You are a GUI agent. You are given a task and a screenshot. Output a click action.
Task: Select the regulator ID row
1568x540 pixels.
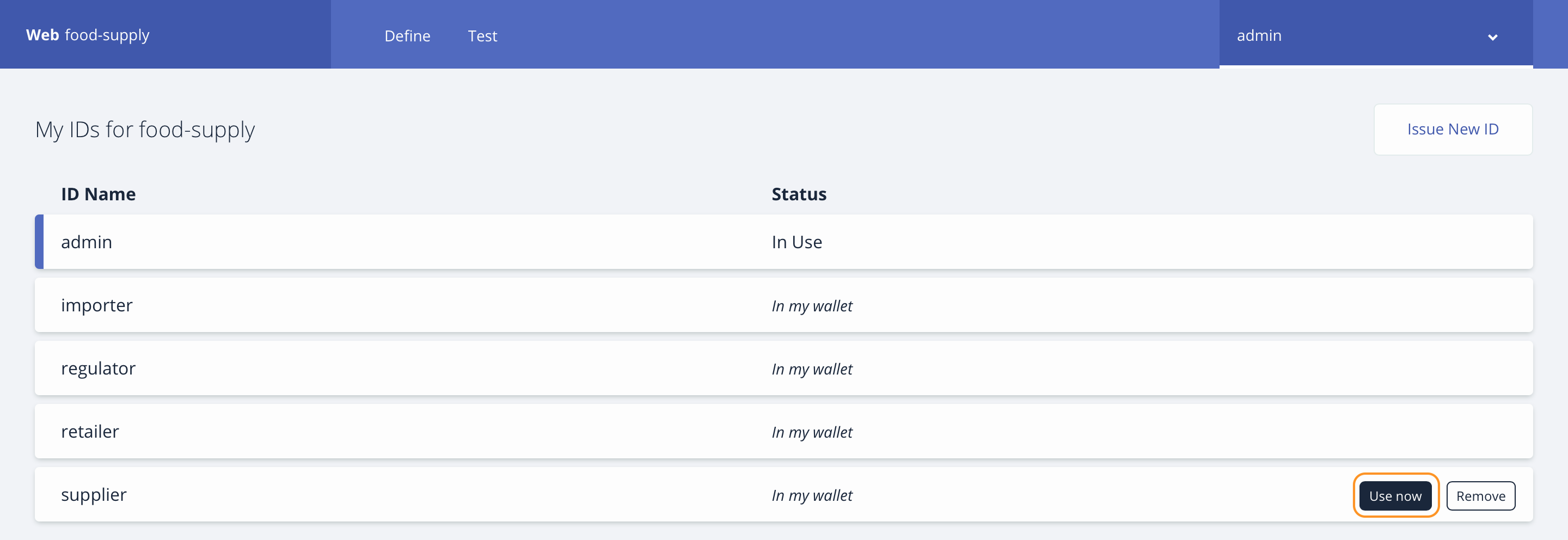point(783,369)
